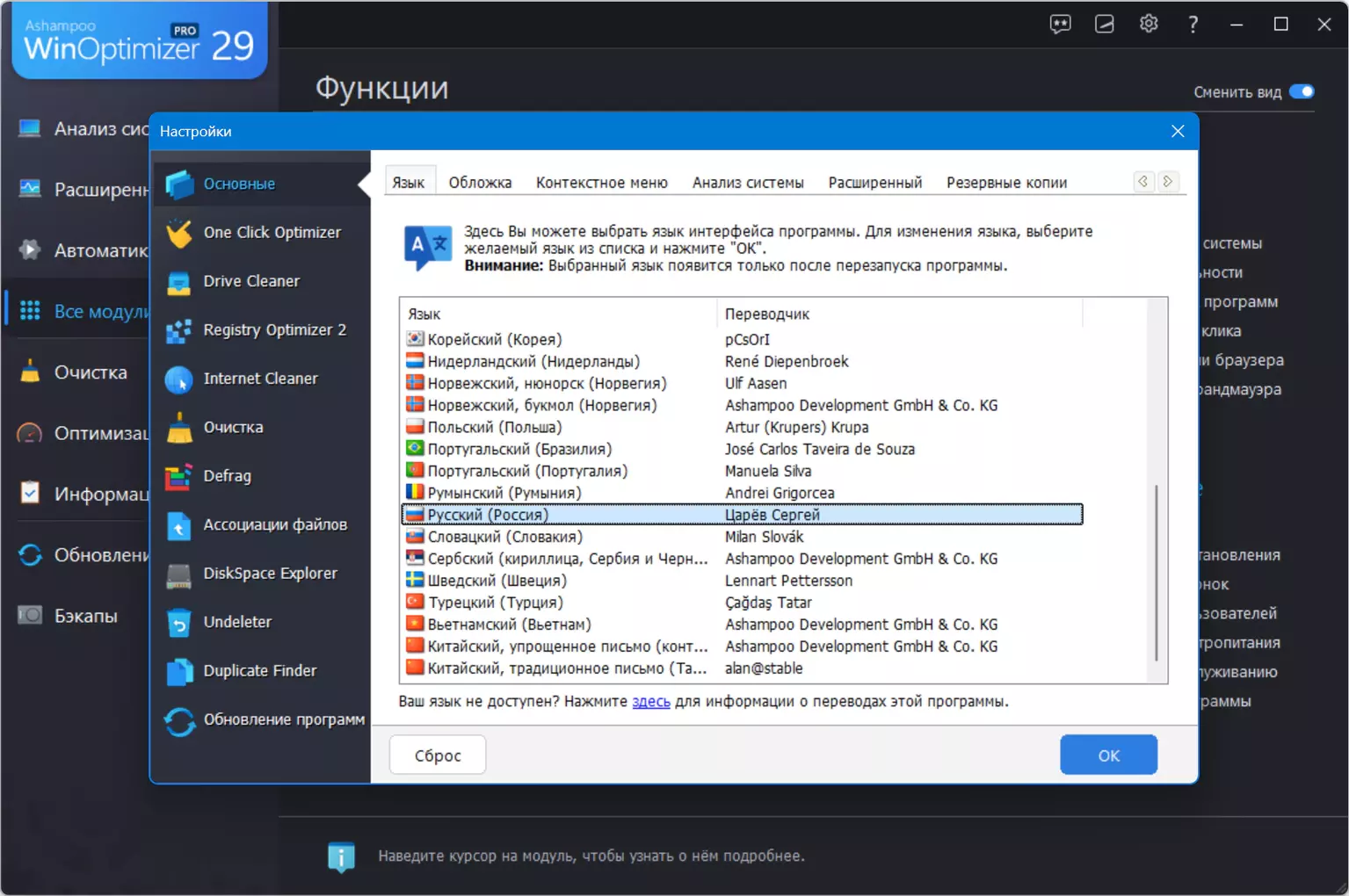Click the Анализ системы sidebar icon
Screen dimensions: 1349x896
[x=30, y=129]
